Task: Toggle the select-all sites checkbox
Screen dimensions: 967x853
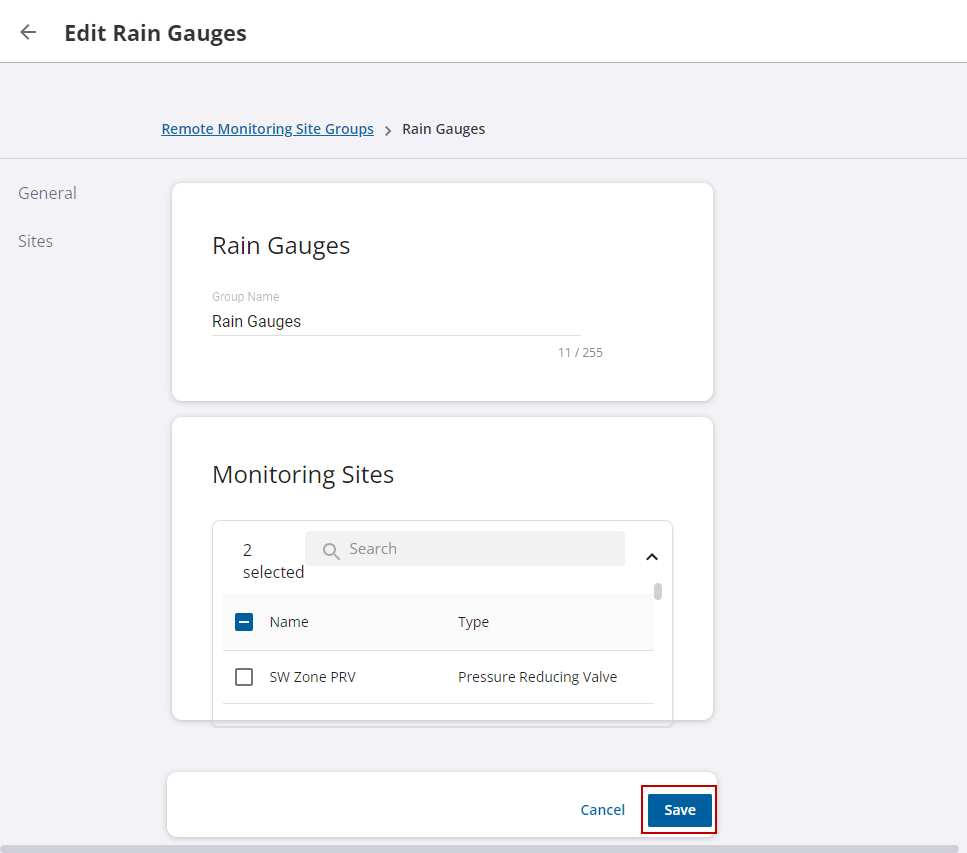Action: 244,622
